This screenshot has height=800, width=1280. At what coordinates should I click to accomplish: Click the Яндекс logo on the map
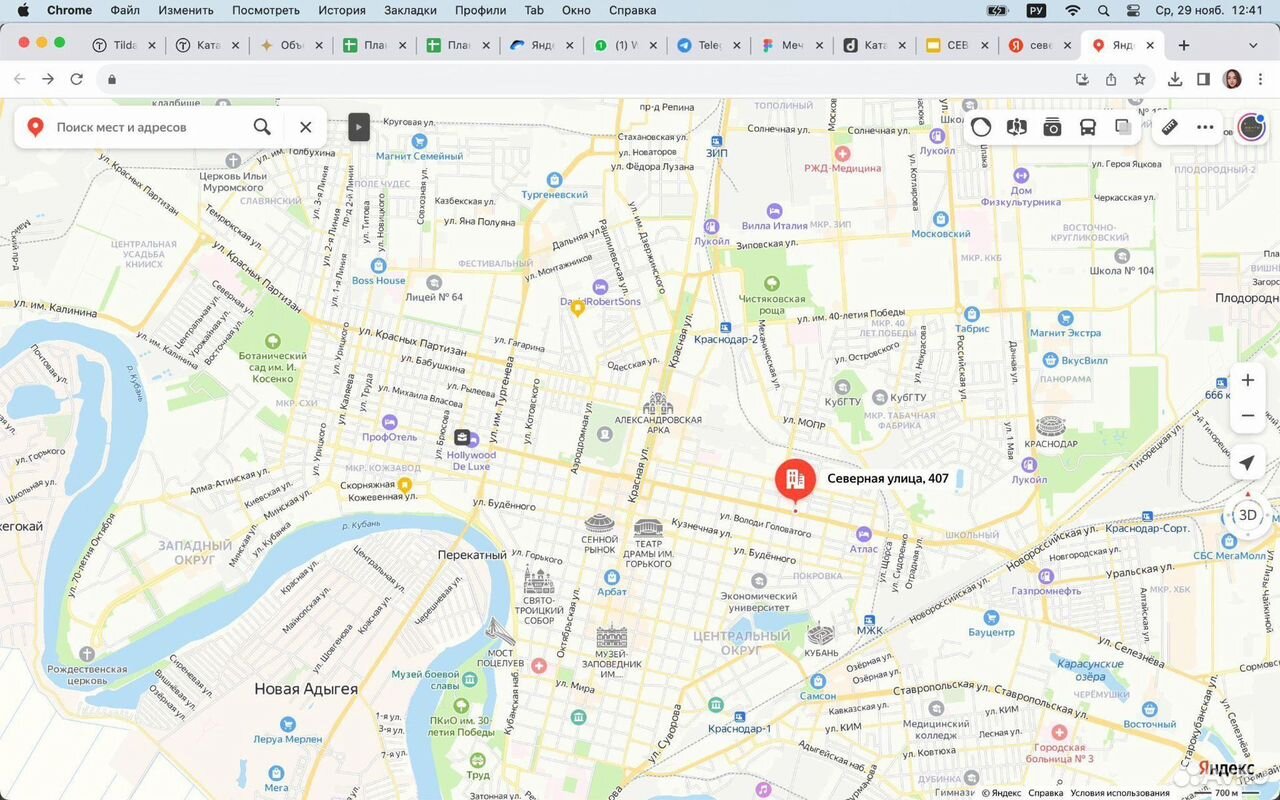1226,768
